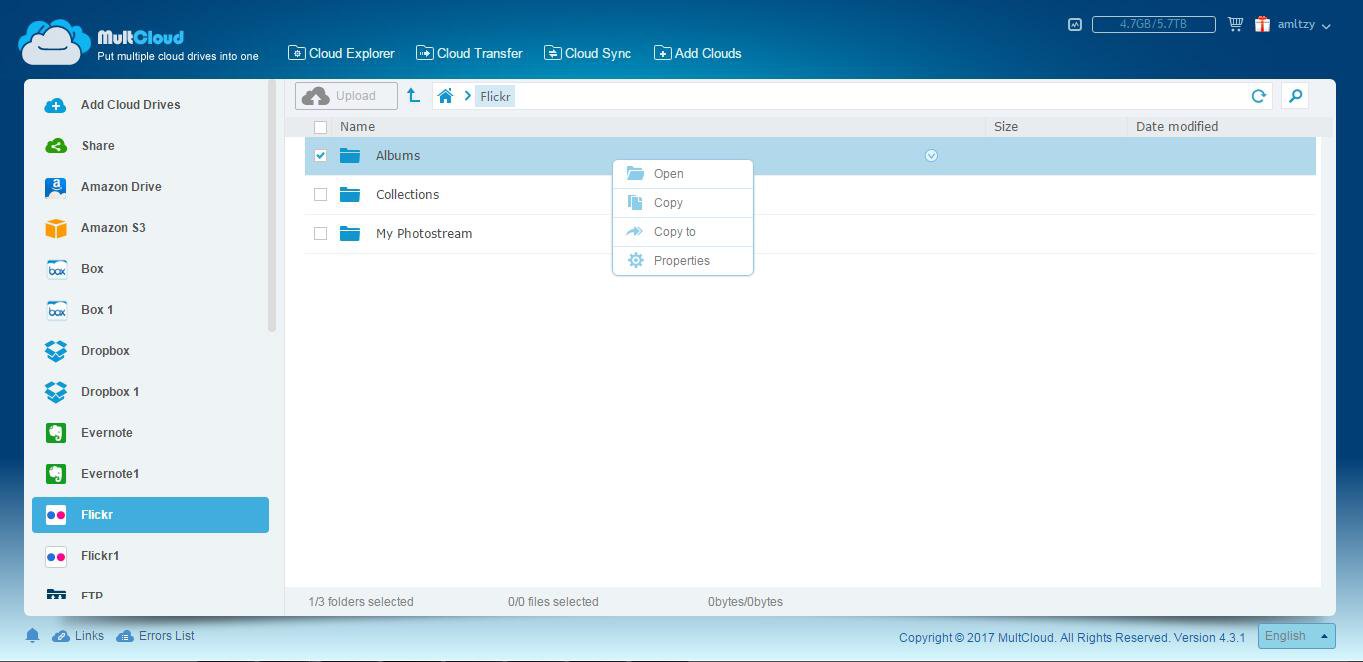Click the refresh icon

1259,96
